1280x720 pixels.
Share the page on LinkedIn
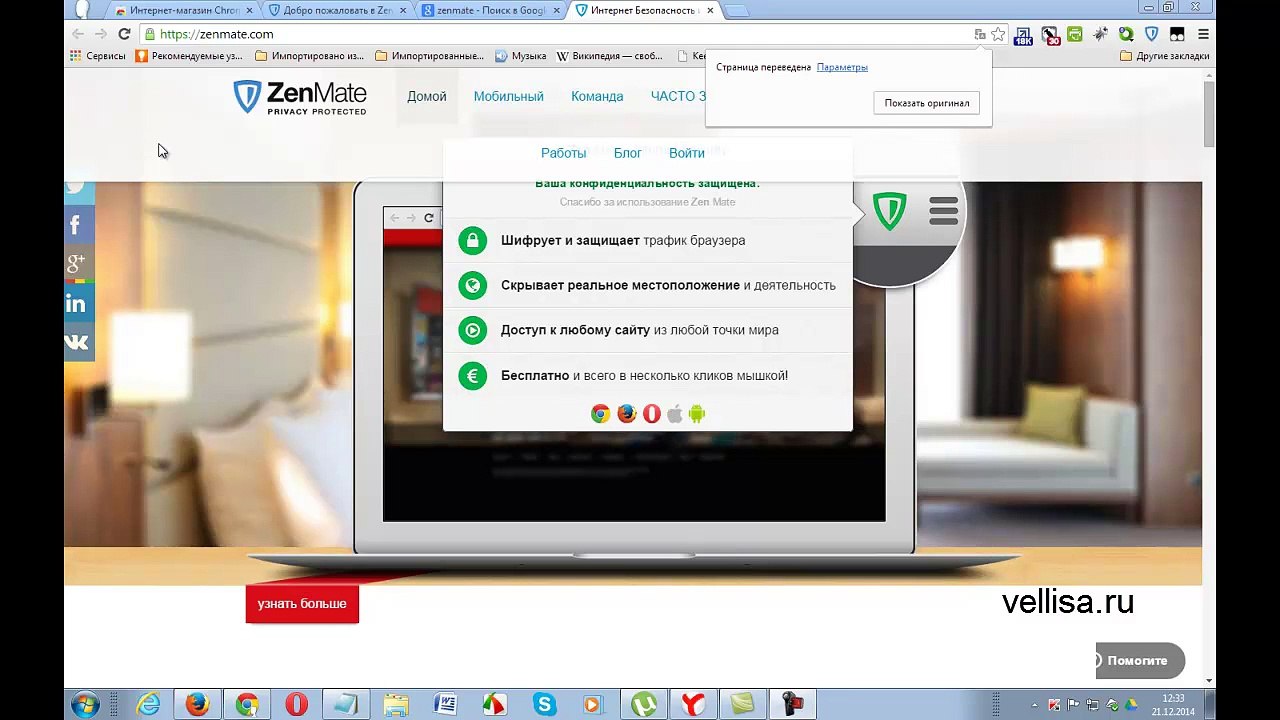[77, 303]
